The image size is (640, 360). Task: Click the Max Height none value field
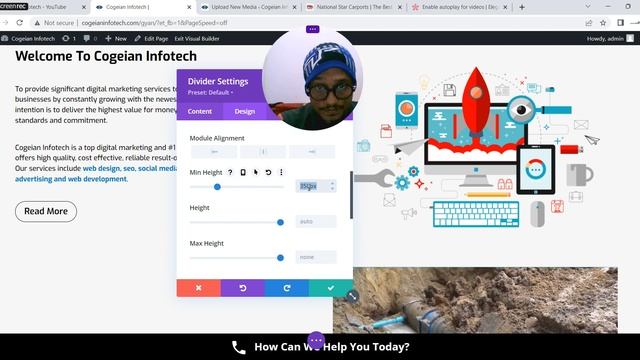(316, 257)
